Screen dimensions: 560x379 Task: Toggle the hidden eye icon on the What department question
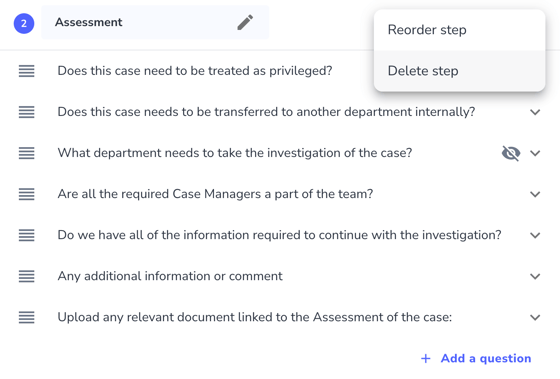[511, 153]
